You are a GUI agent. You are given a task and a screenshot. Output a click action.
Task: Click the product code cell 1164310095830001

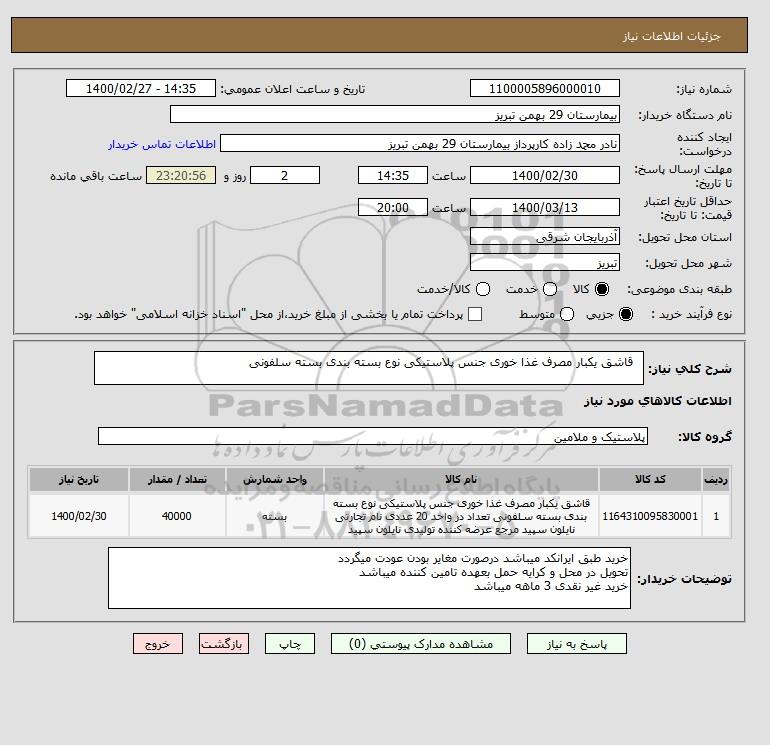point(650,516)
